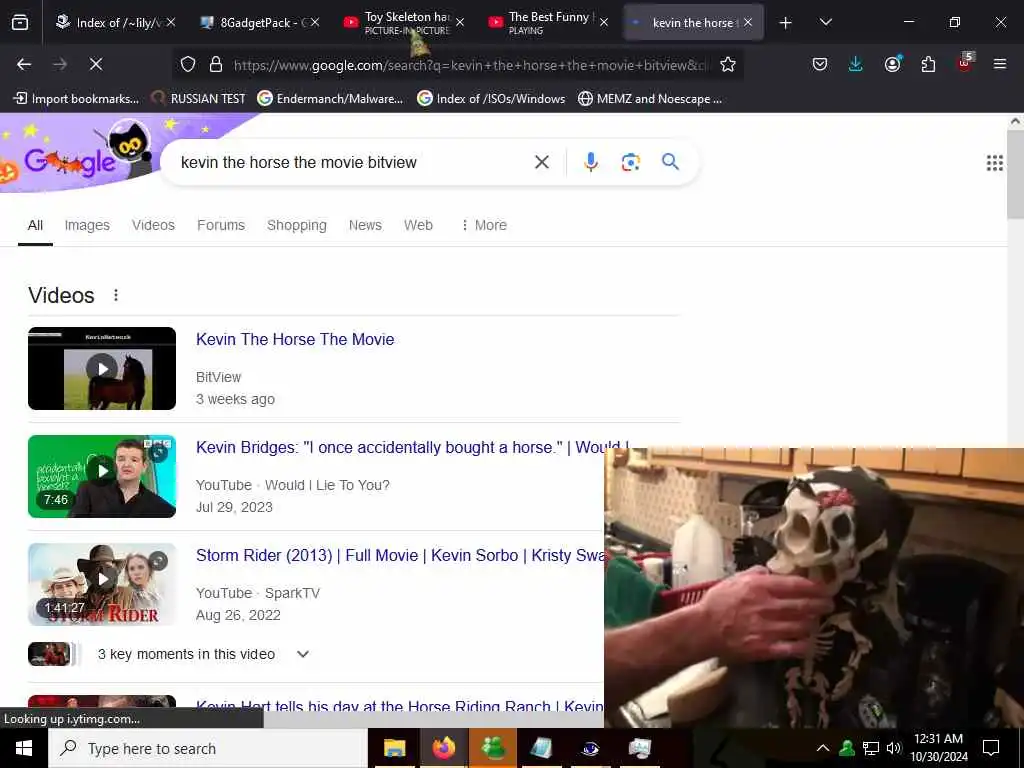The image size is (1024, 768).
Task: Click Windows taskbar search box
Action: click(x=208, y=748)
